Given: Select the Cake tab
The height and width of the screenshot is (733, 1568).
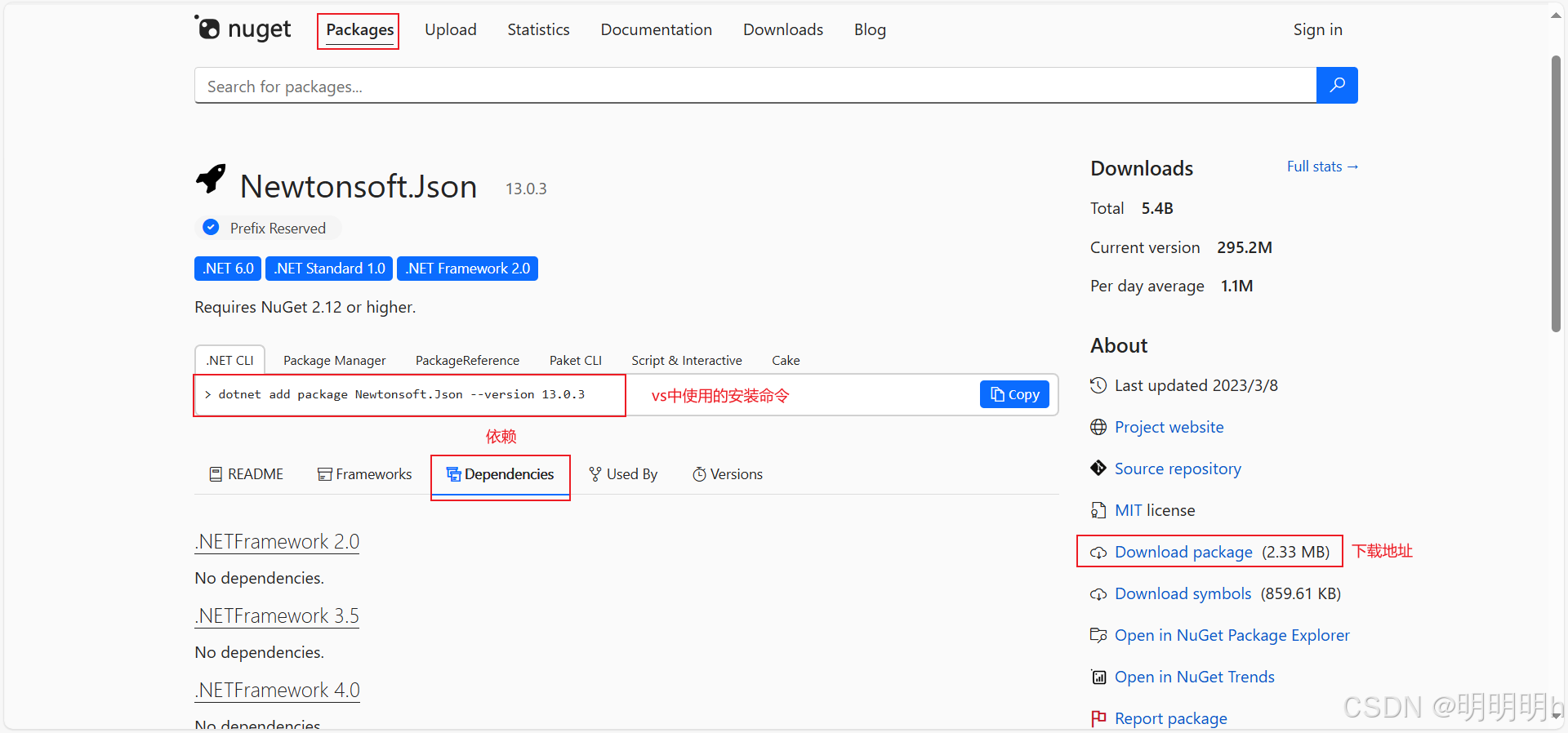Looking at the screenshot, I should 786,360.
